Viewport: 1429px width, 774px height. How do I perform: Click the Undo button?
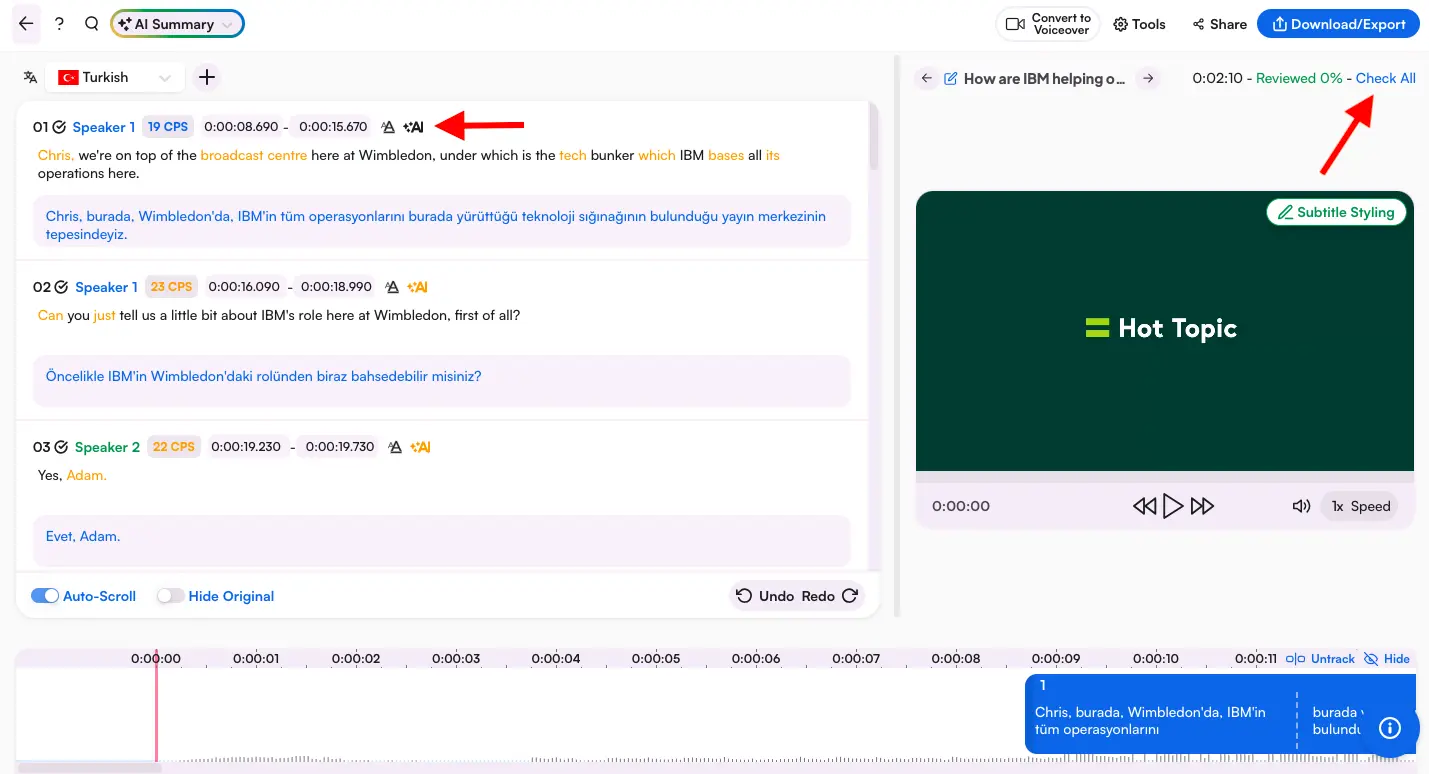pos(765,596)
